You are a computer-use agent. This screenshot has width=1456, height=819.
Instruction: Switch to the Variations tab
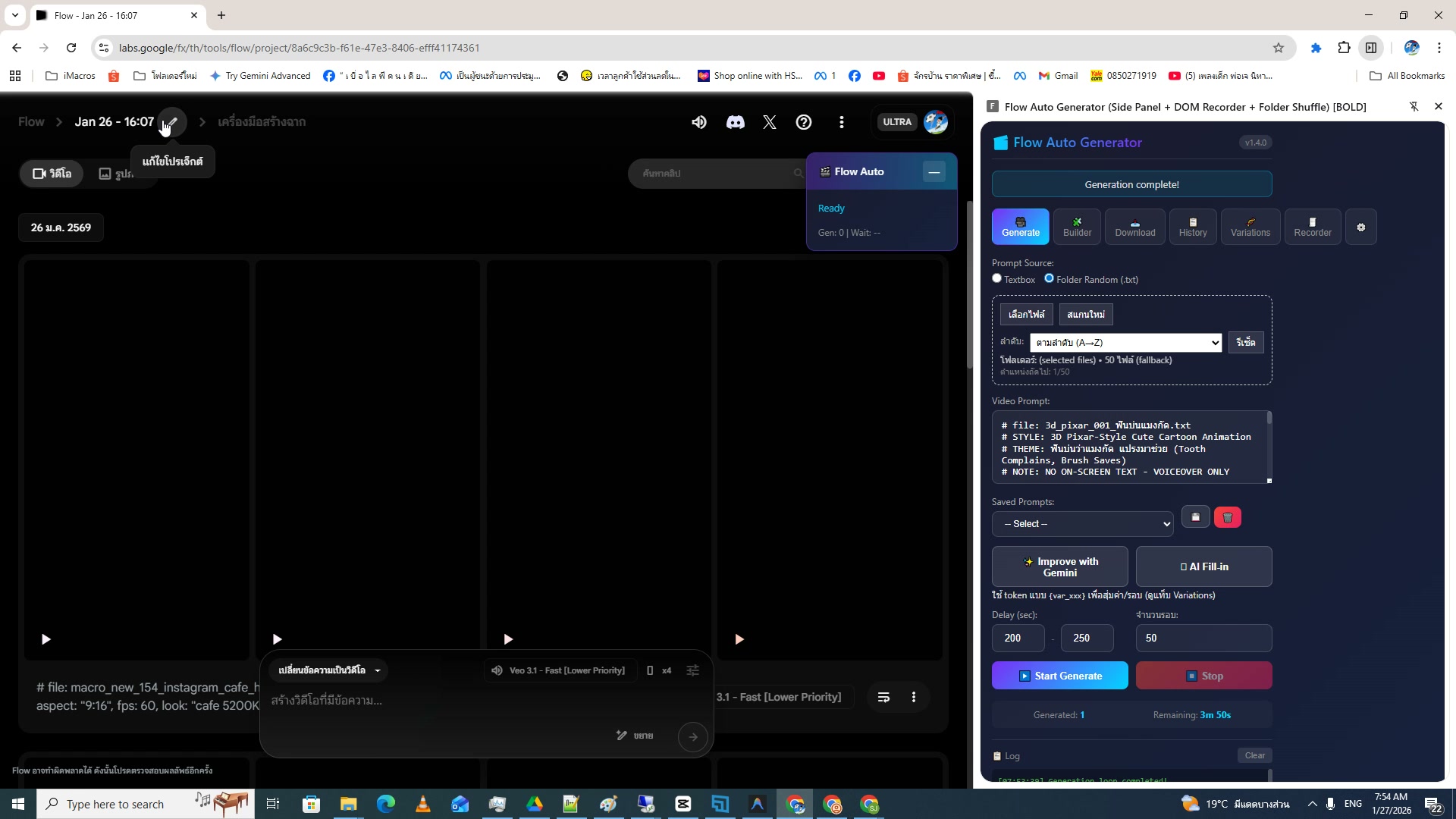(x=1250, y=227)
